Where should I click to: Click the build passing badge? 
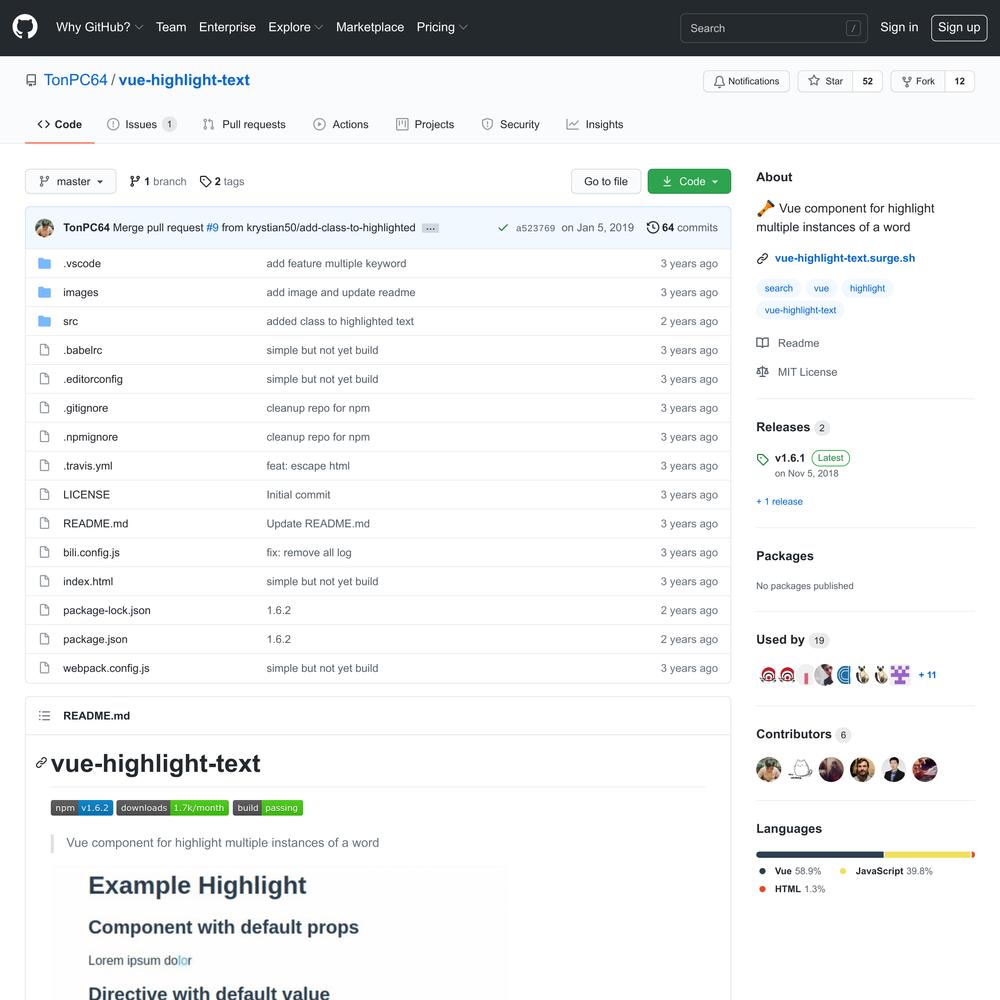pyautogui.click(x=268, y=808)
